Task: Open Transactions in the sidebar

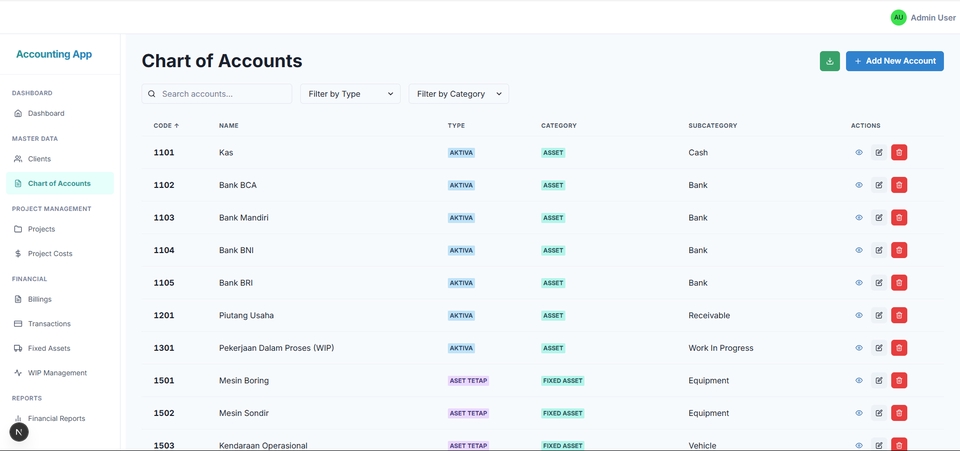Action: click(x=60, y=324)
